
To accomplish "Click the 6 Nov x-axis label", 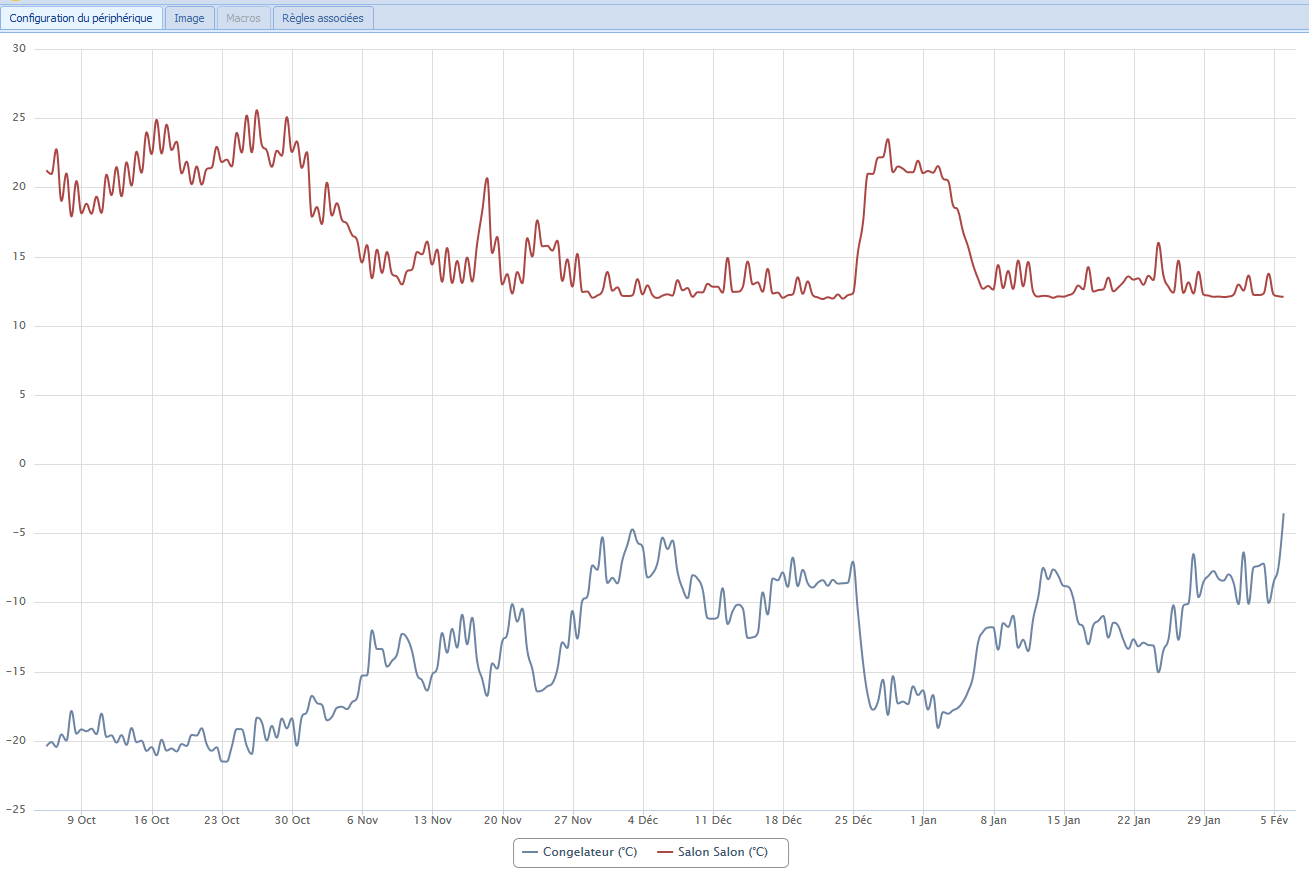I will [x=362, y=820].
